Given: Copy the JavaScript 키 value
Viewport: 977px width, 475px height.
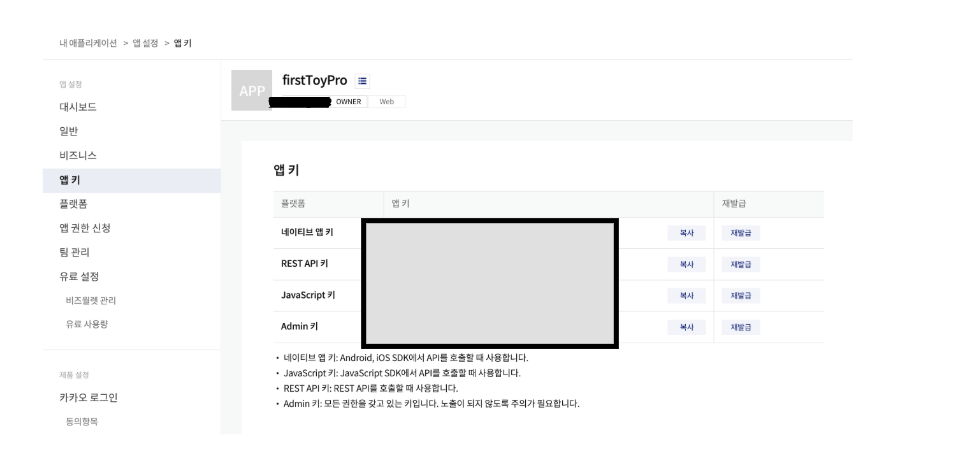Looking at the screenshot, I should click(x=686, y=295).
